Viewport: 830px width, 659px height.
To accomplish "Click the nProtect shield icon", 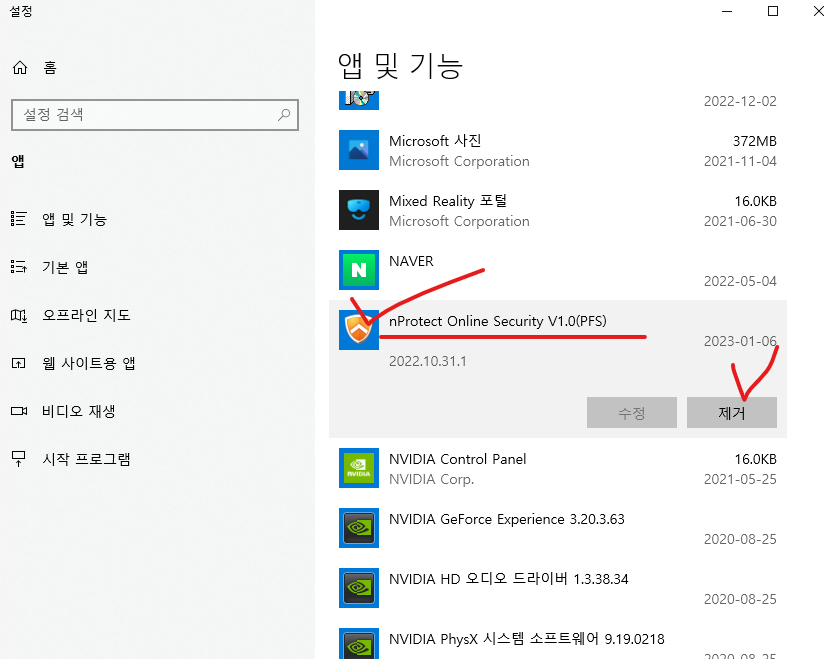I will (x=359, y=330).
